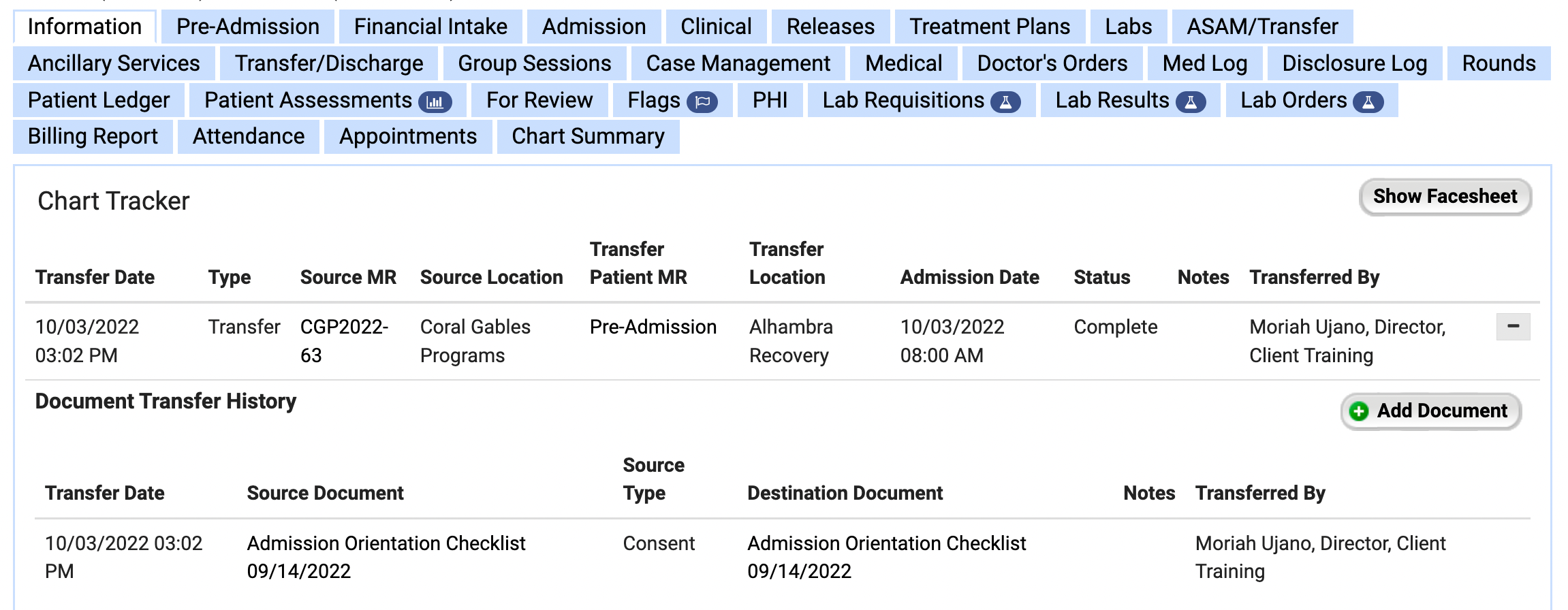Switch to the Medical tab
The height and width of the screenshot is (610, 1568).
coord(903,63)
